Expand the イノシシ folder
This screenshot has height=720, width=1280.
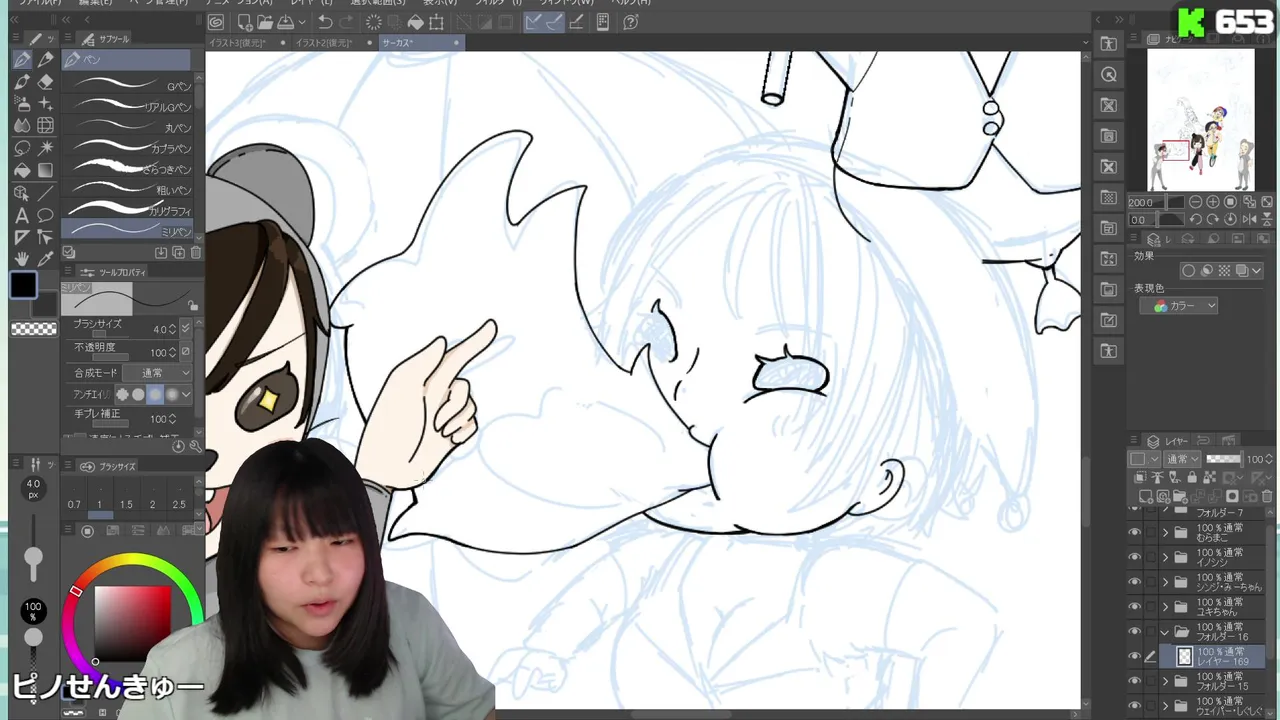pos(1165,557)
